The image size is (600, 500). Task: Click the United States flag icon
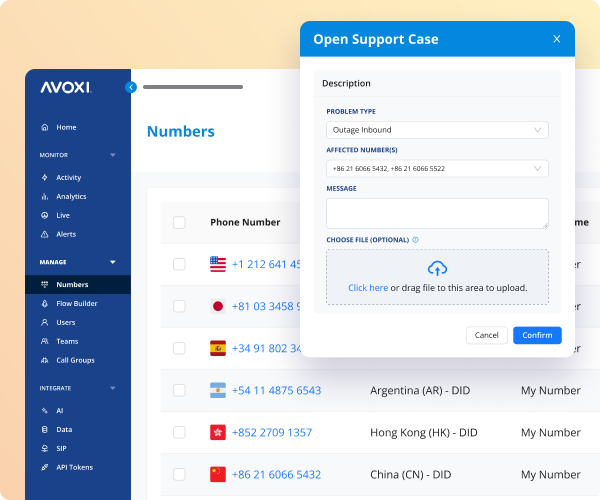(x=218, y=264)
